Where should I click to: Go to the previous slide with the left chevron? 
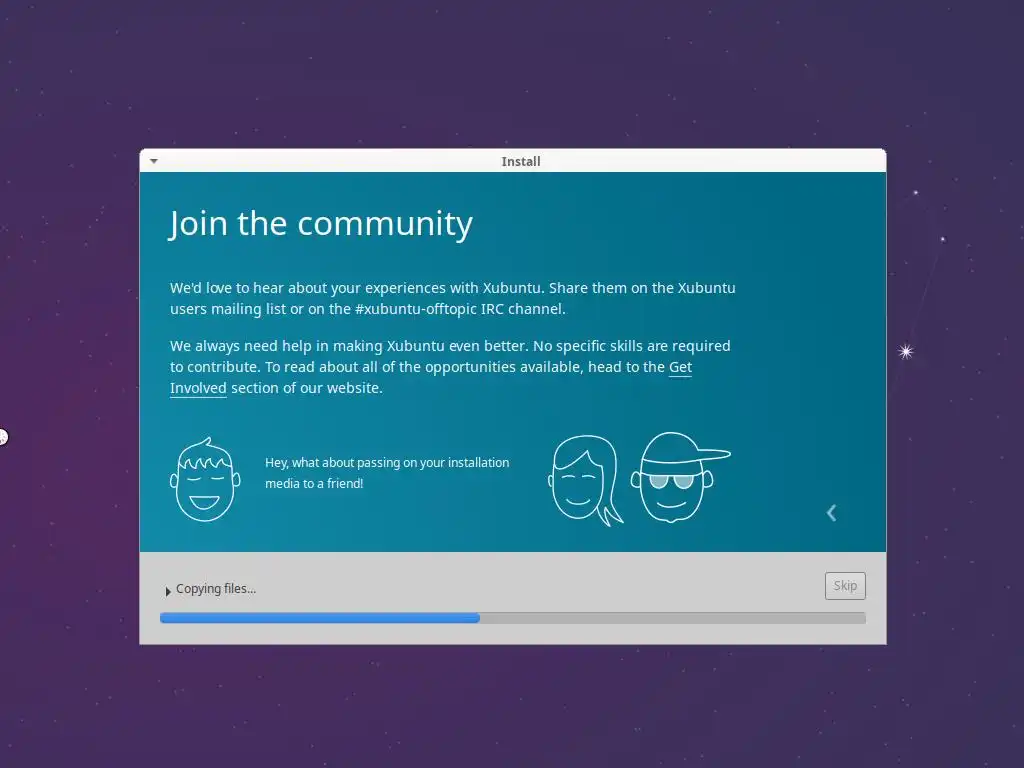pyautogui.click(x=831, y=513)
